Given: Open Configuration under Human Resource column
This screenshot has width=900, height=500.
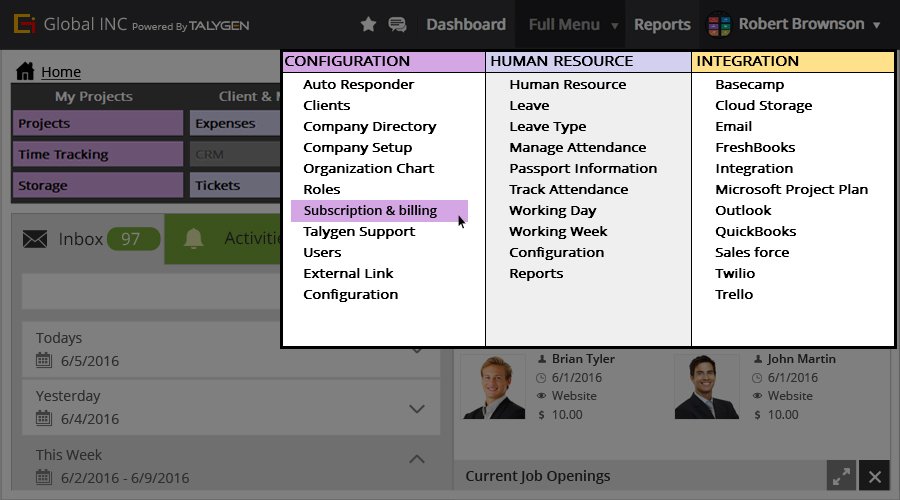Looking at the screenshot, I should tap(556, 253).
